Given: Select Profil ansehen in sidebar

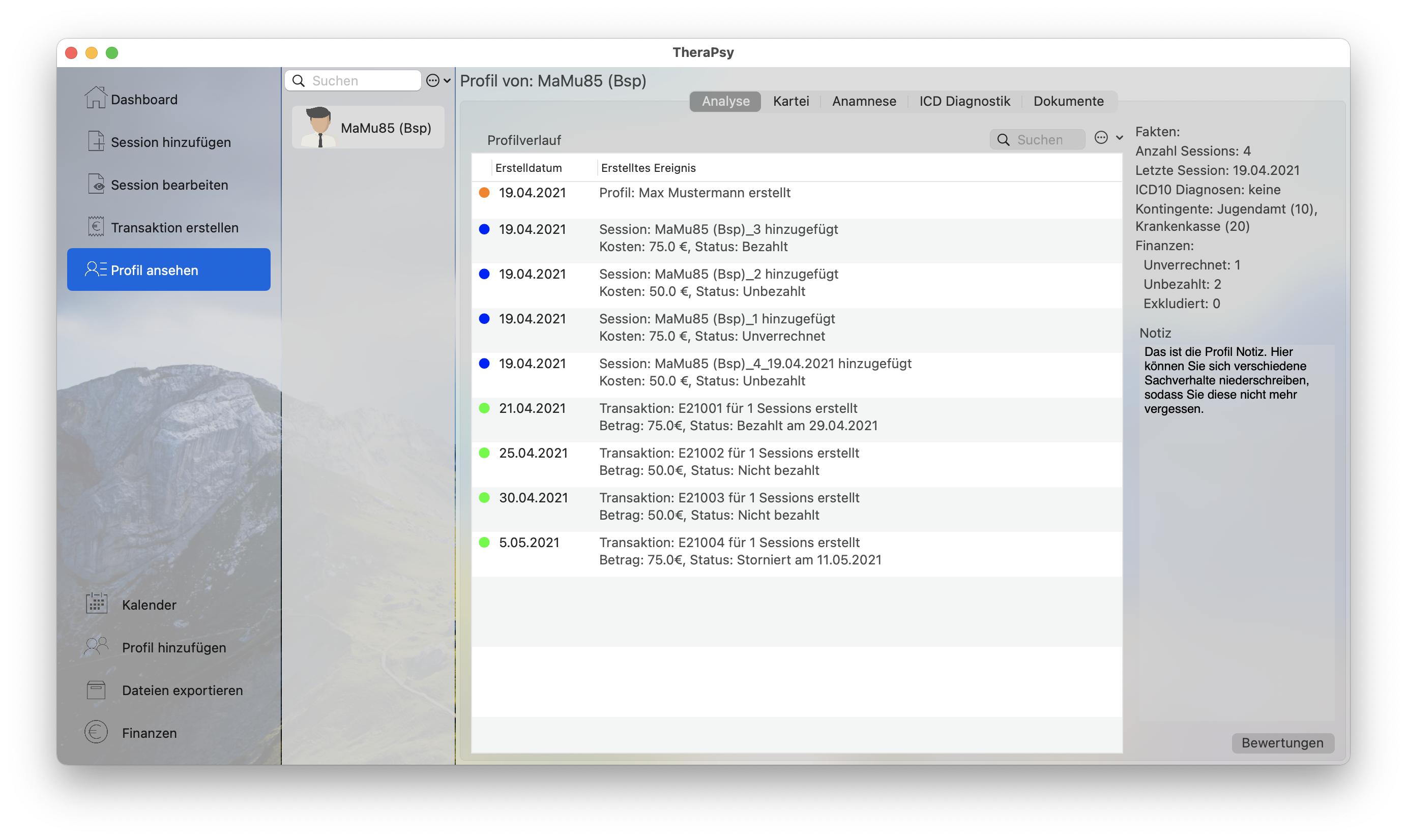Looking at the screenshot, I should [169, 270].
